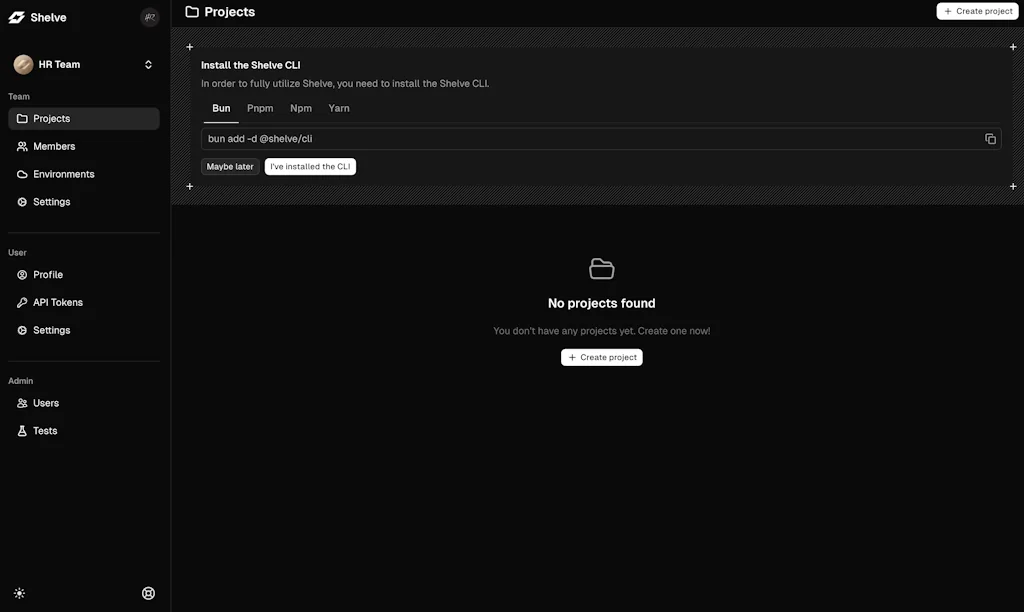
Task: Open the HR Team switcher chevrons
Action: [x=148, y=63]
